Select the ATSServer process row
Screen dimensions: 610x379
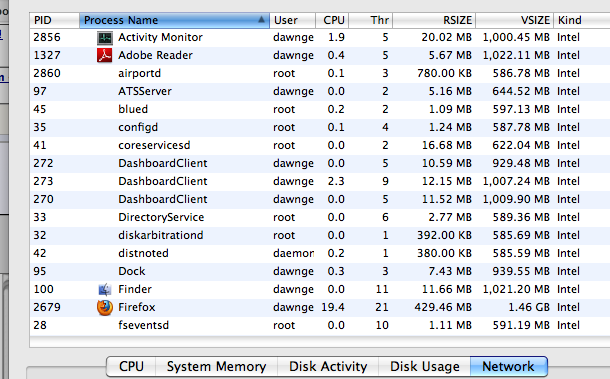[320, 91]
